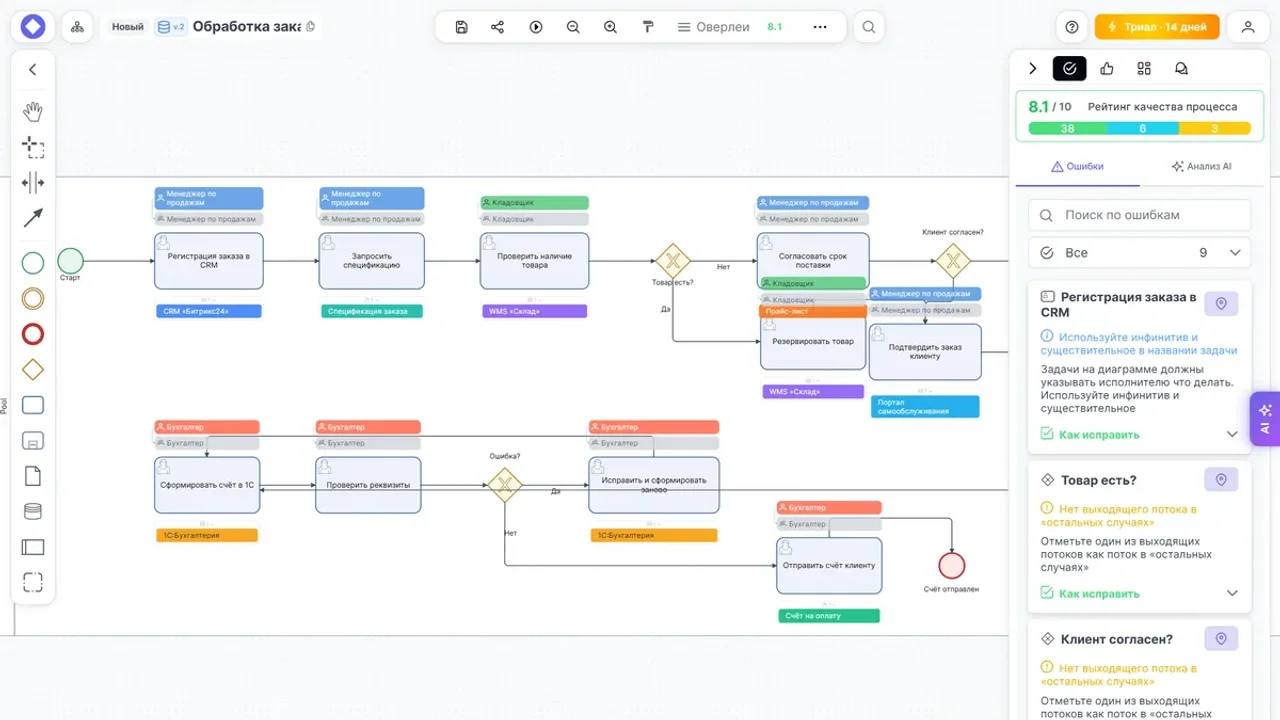Select the Товар есть? gateway on canvas
Viewport: 1280px width, 720px height.
(673, 261)
